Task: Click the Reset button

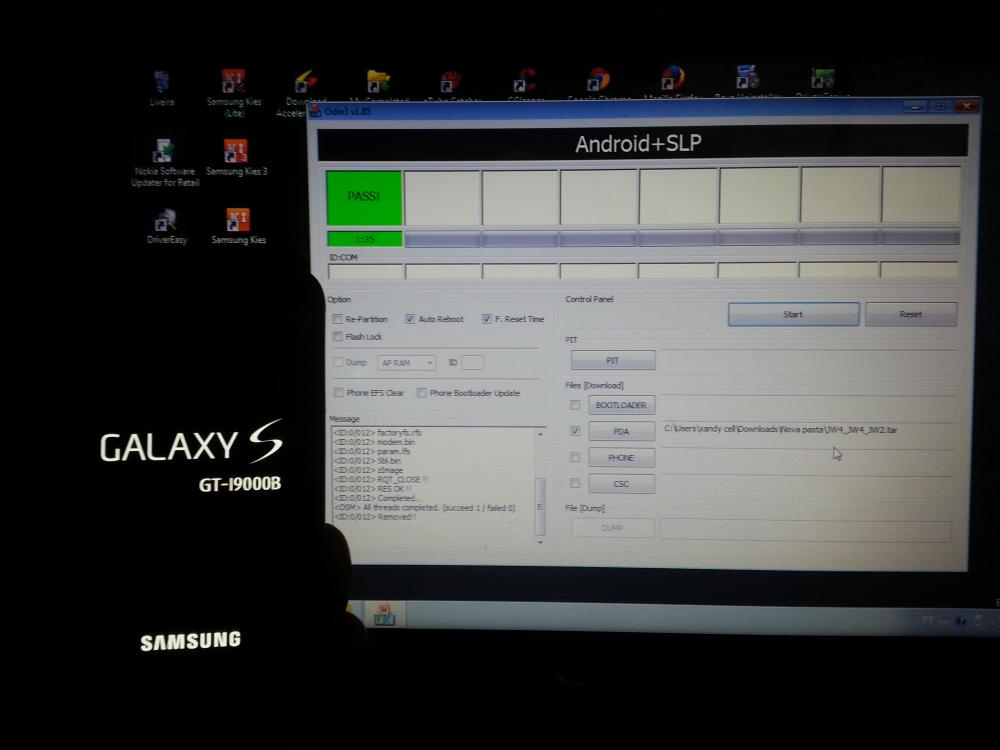Action: click(911, 314)
